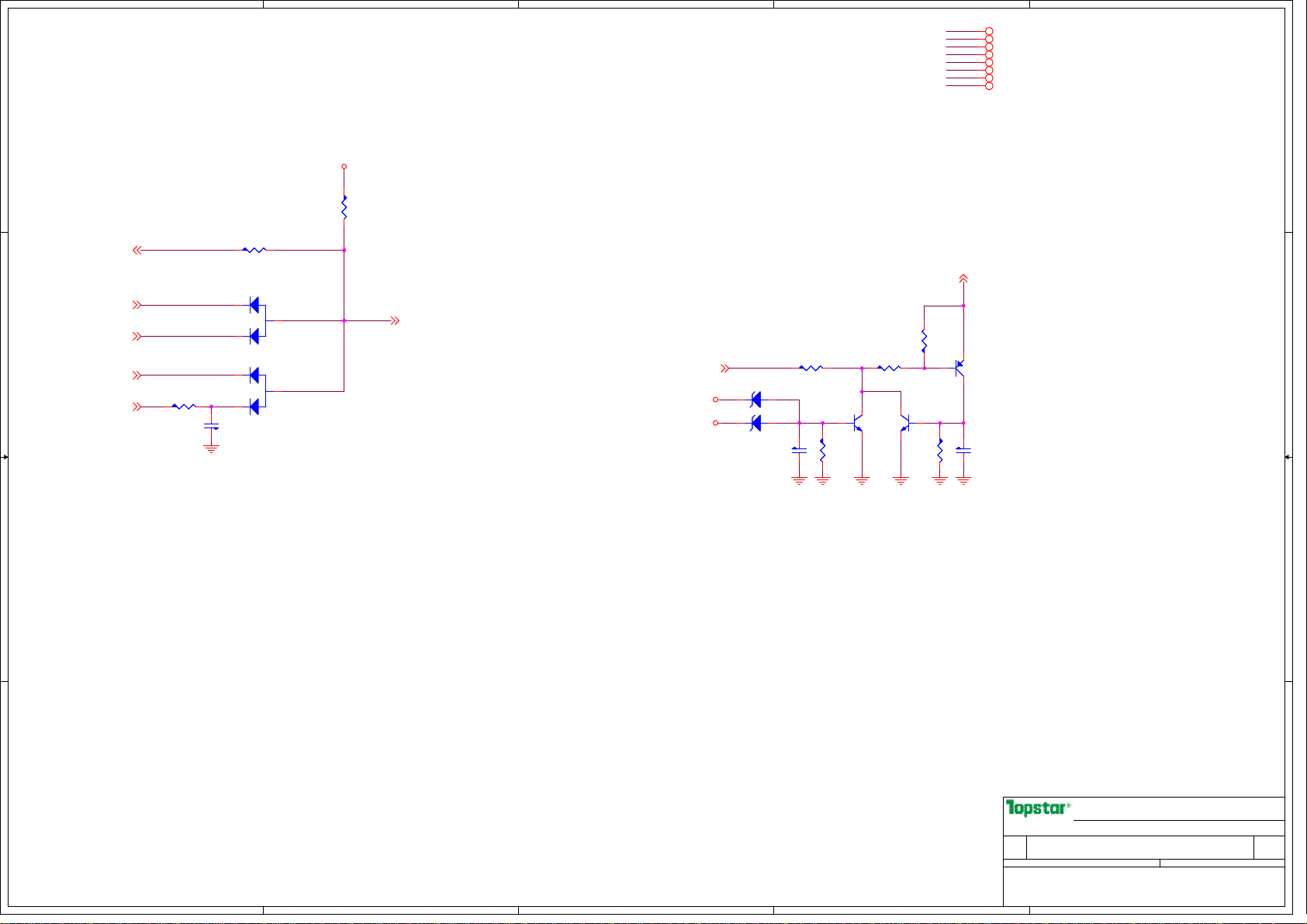This screenshot has height=924, width=1307.
Task: Click the junction dot at the PNP transistor base
Action: point(924,368)
